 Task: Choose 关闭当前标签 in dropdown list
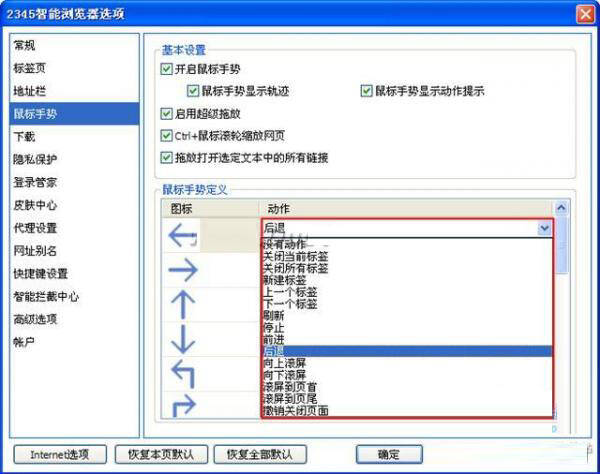click(407, 256)
